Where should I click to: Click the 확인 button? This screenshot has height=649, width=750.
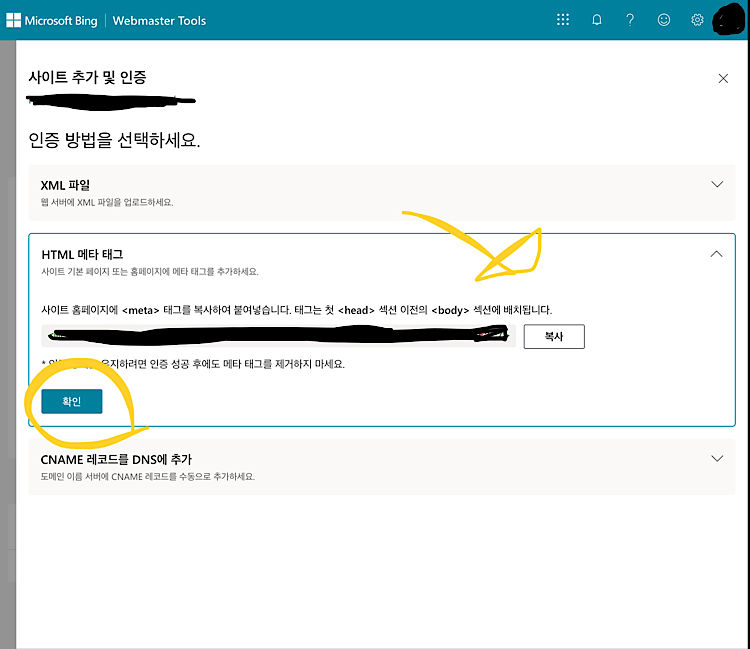click(x=72, y=401)
